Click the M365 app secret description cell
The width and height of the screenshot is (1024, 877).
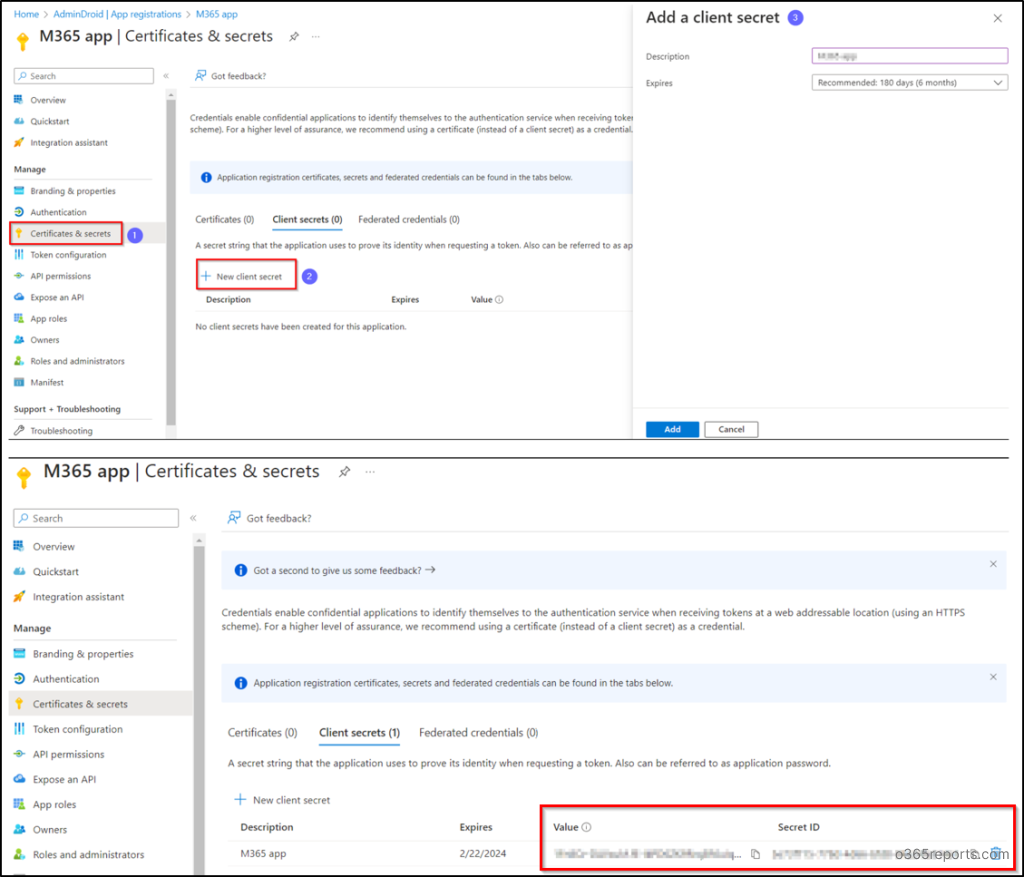coord(263,853)
